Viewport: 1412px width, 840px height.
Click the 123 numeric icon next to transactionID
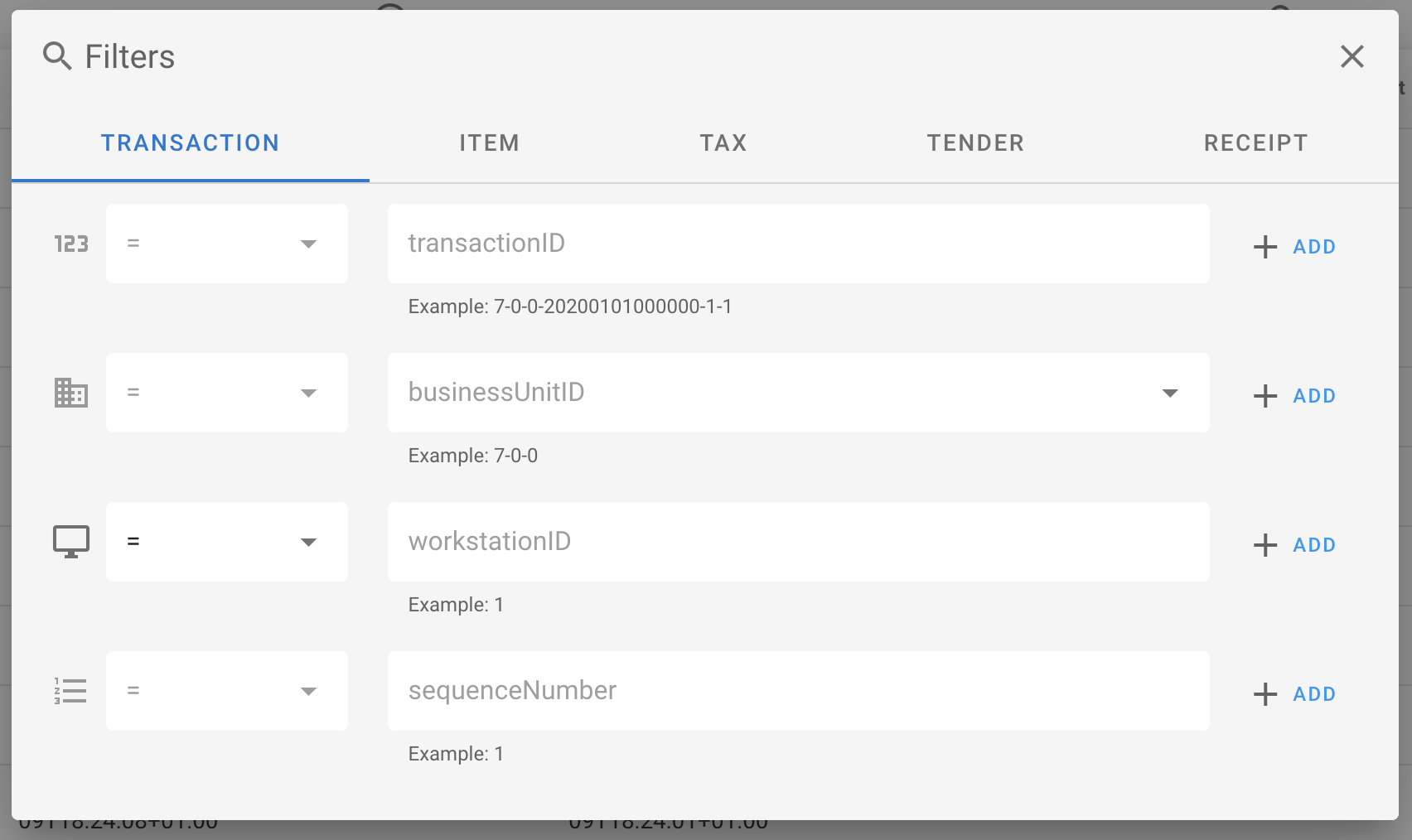[70, 244]
